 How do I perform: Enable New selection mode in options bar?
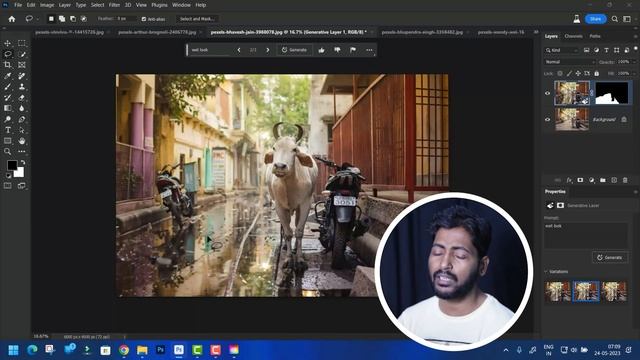point(51,19)
